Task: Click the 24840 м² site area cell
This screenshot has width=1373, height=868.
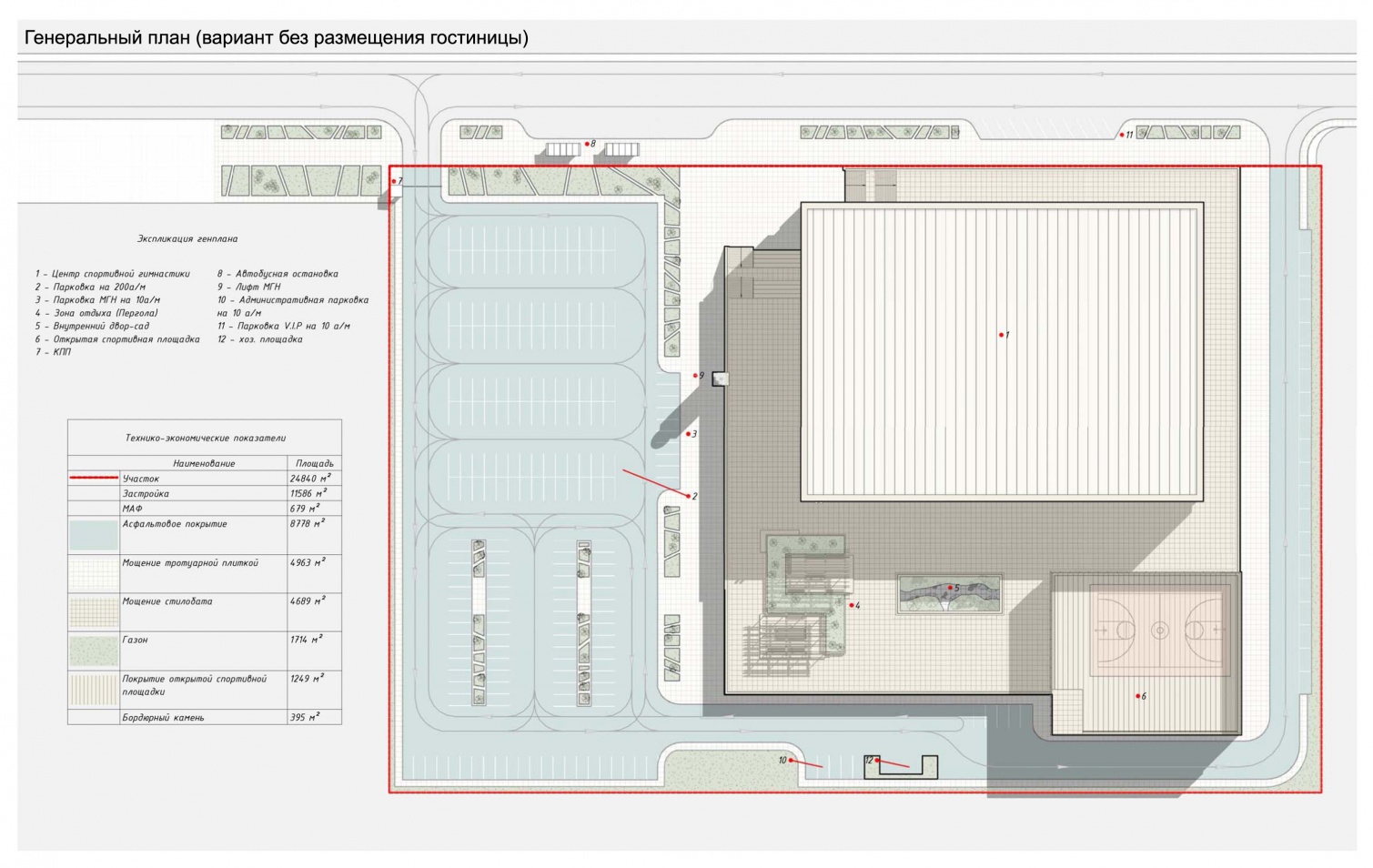Action: 310,478
